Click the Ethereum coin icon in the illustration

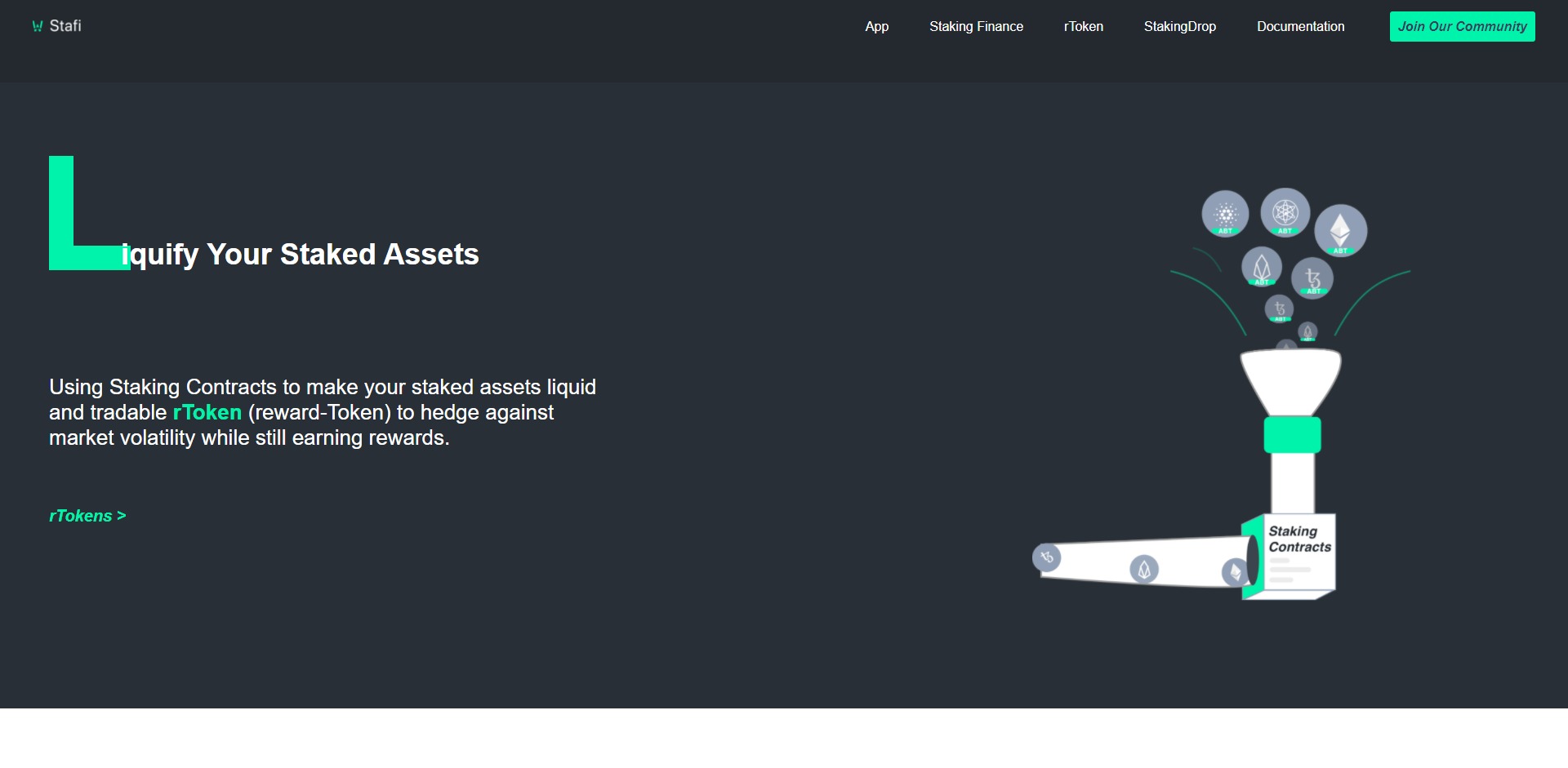(1340, 230)
